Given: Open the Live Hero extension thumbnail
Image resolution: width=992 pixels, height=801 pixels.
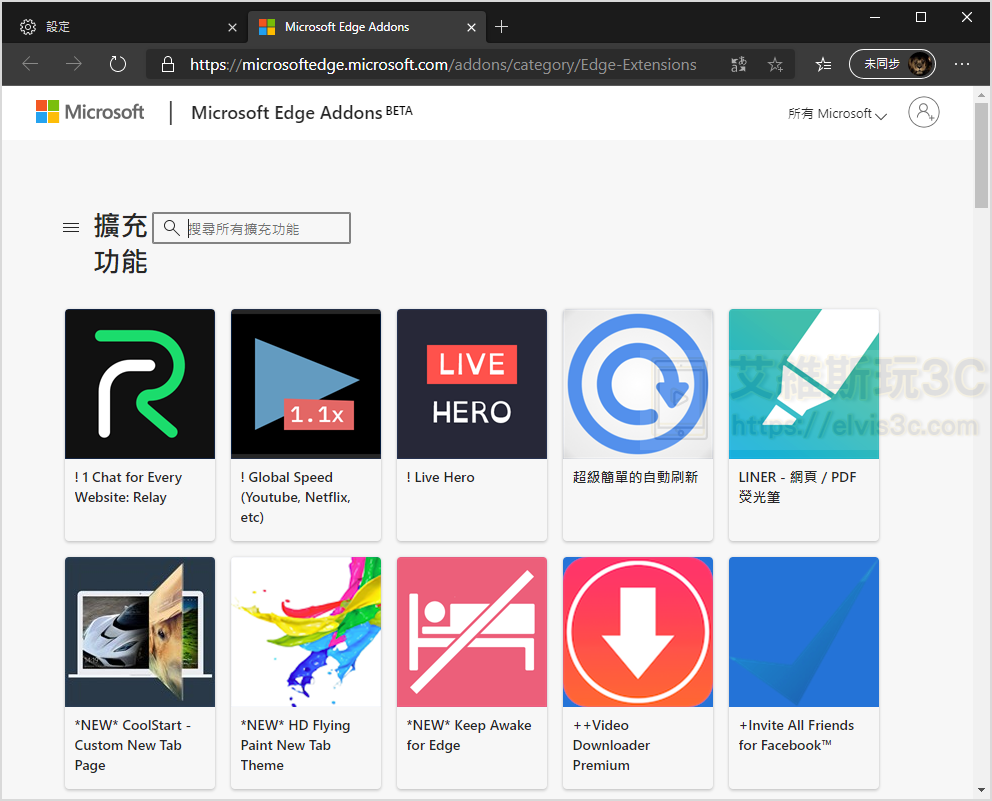Looking at the screenshot, I should 472,384.
